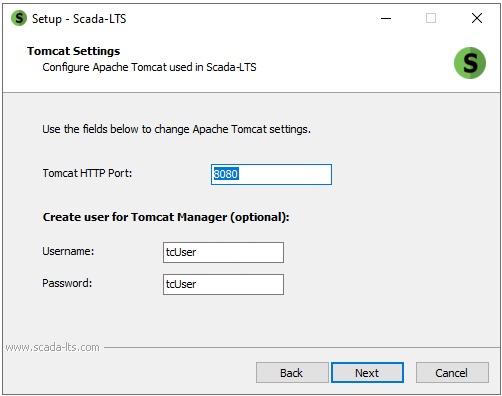This screenshot has width=502, height=396.
Task: Cancel the Scada-LTS setup
Action: tap(452, 373)
